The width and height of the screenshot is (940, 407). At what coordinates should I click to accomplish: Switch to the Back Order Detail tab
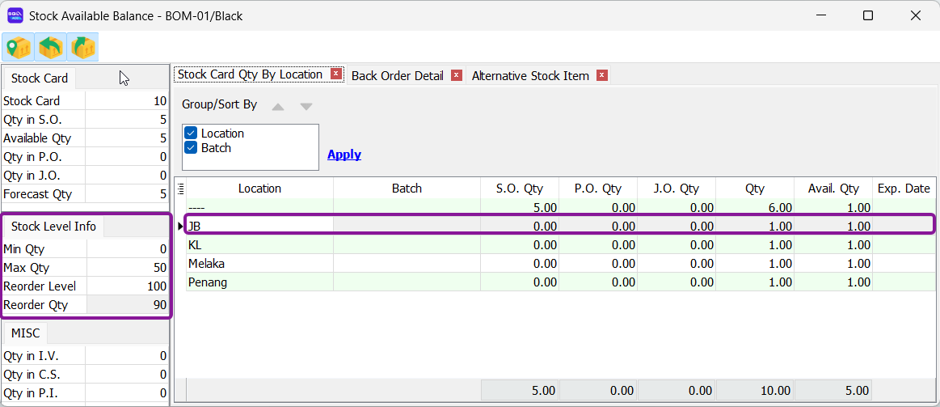[397, 76]
